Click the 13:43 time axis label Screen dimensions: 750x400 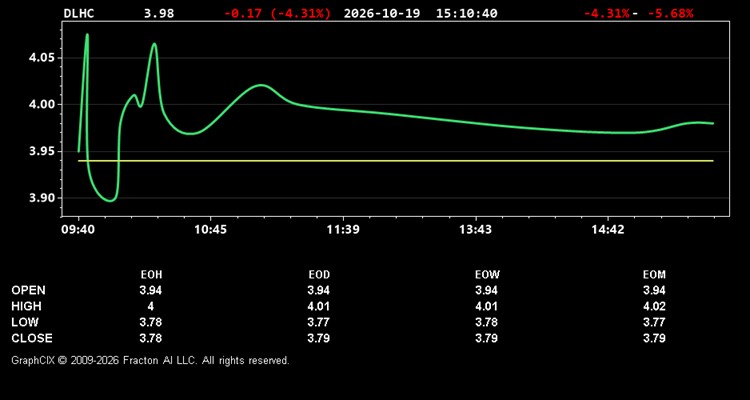coord(475,230)
